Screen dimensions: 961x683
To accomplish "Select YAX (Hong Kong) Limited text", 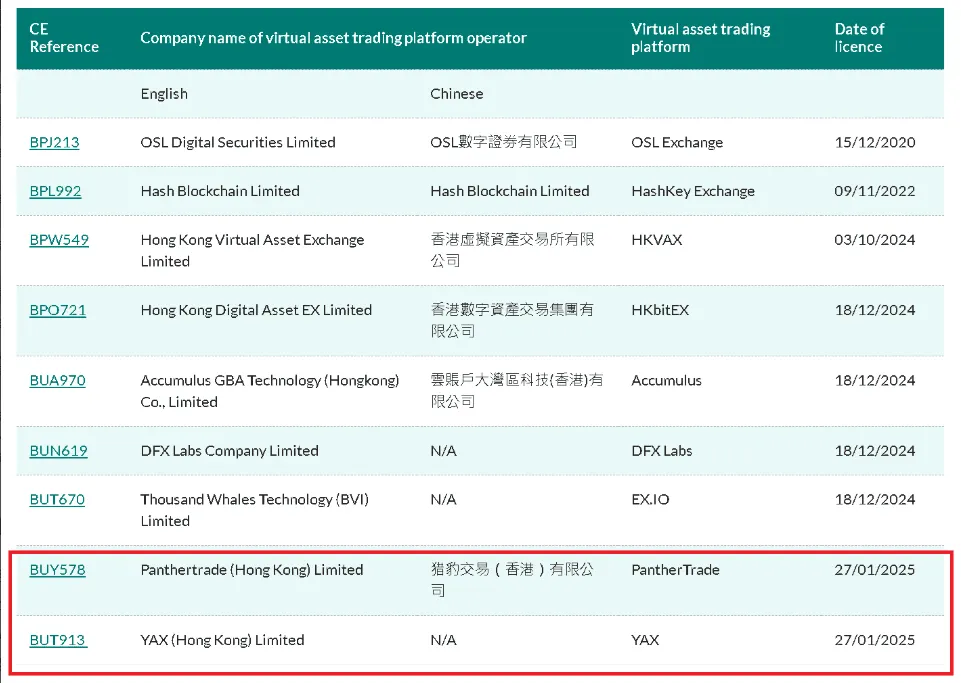I will click(x=222, y=640).
